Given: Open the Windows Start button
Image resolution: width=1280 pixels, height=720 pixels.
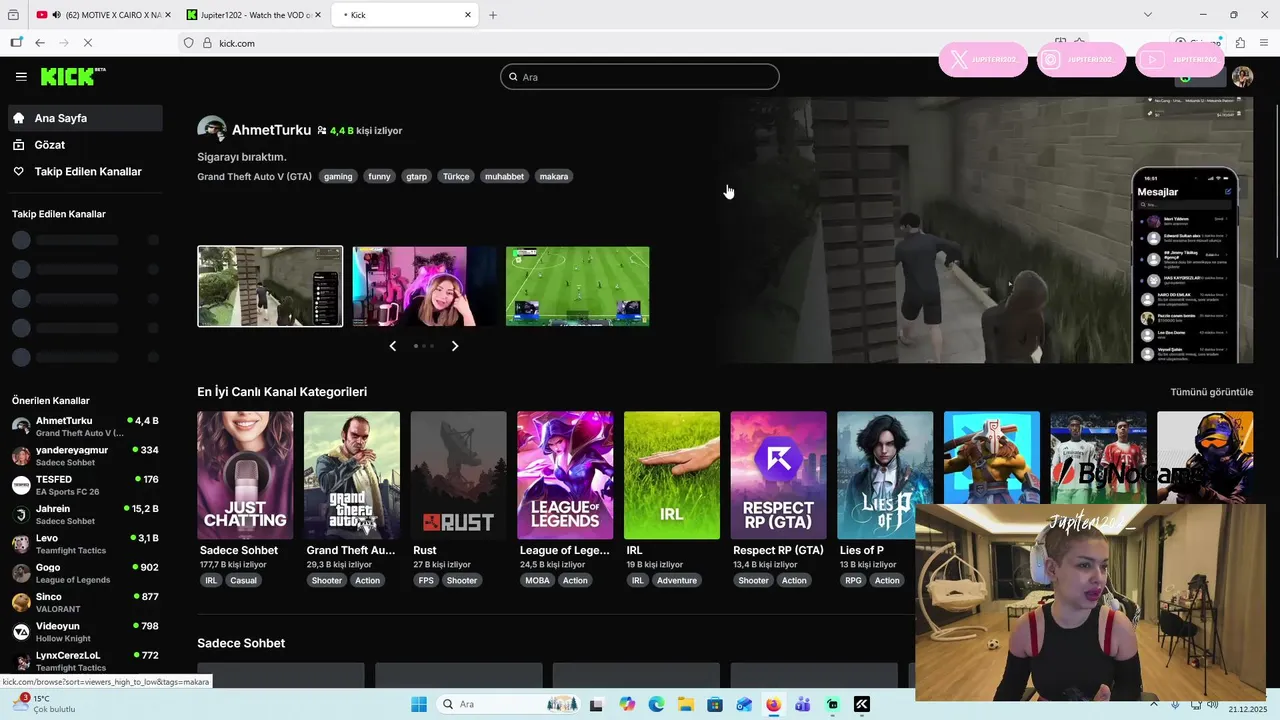Looking at the screenshot, I should [418, 704].
